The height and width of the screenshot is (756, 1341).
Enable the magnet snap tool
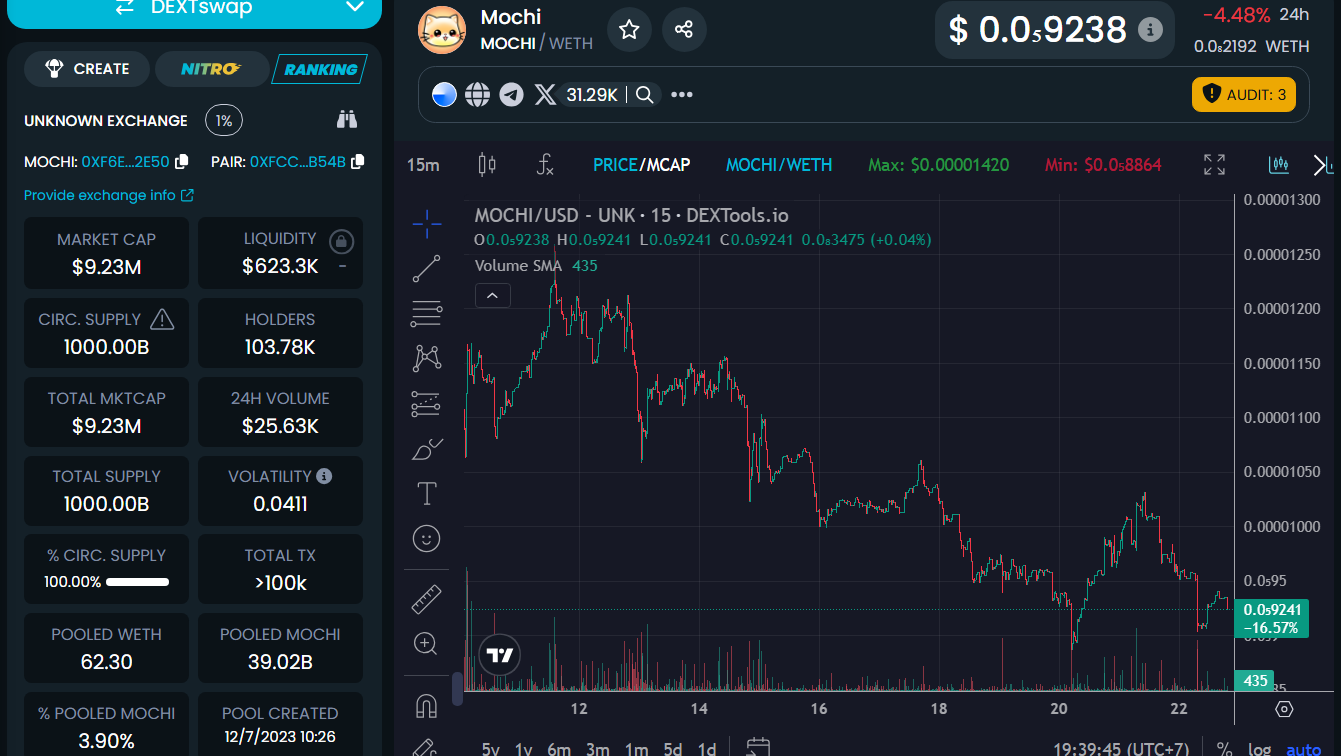(426, 705)
